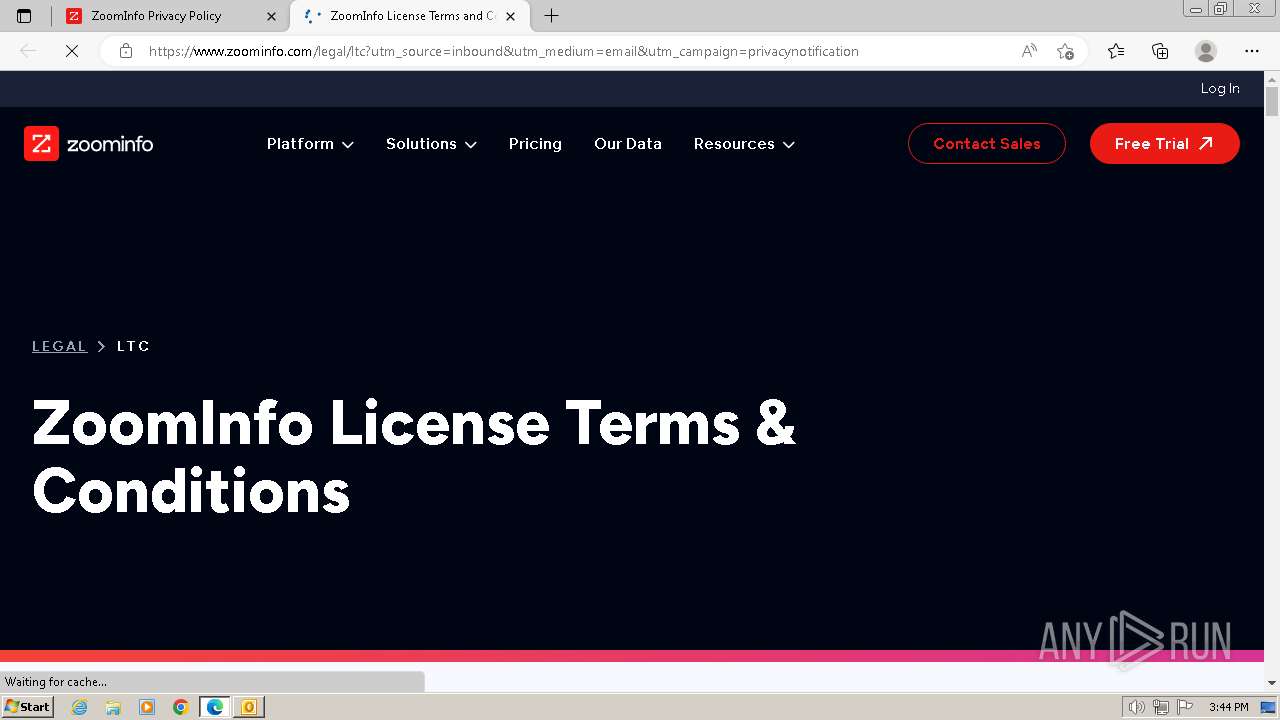Open the Action Center flag icon
The height and width of the screenshot is (720, 1280).
[1183, 707]
